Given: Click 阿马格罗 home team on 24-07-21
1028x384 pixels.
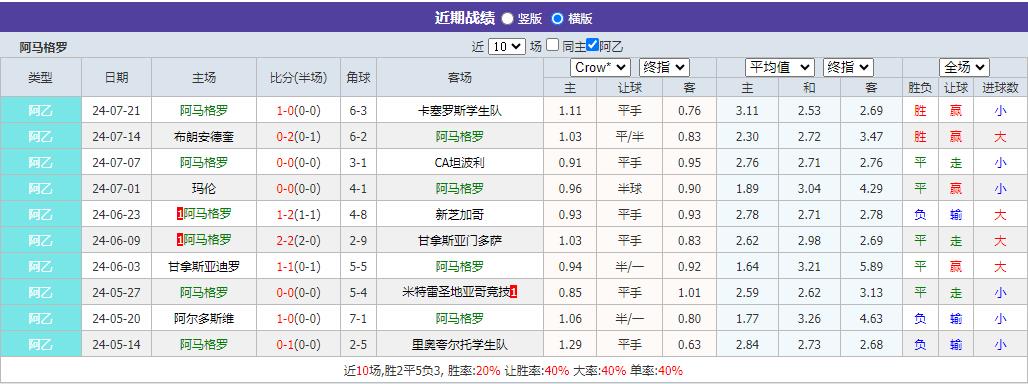Looking at the screenshot, I should coord(204,111).
